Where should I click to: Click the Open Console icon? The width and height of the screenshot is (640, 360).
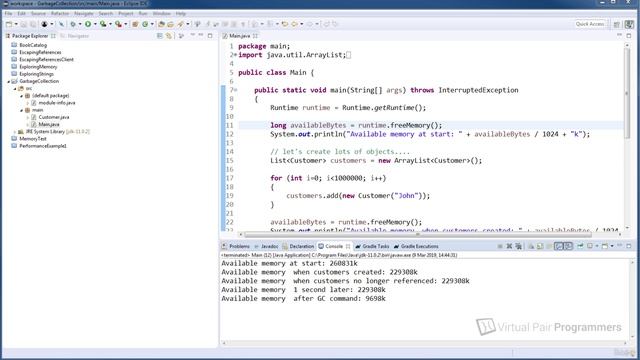[605, 246]
